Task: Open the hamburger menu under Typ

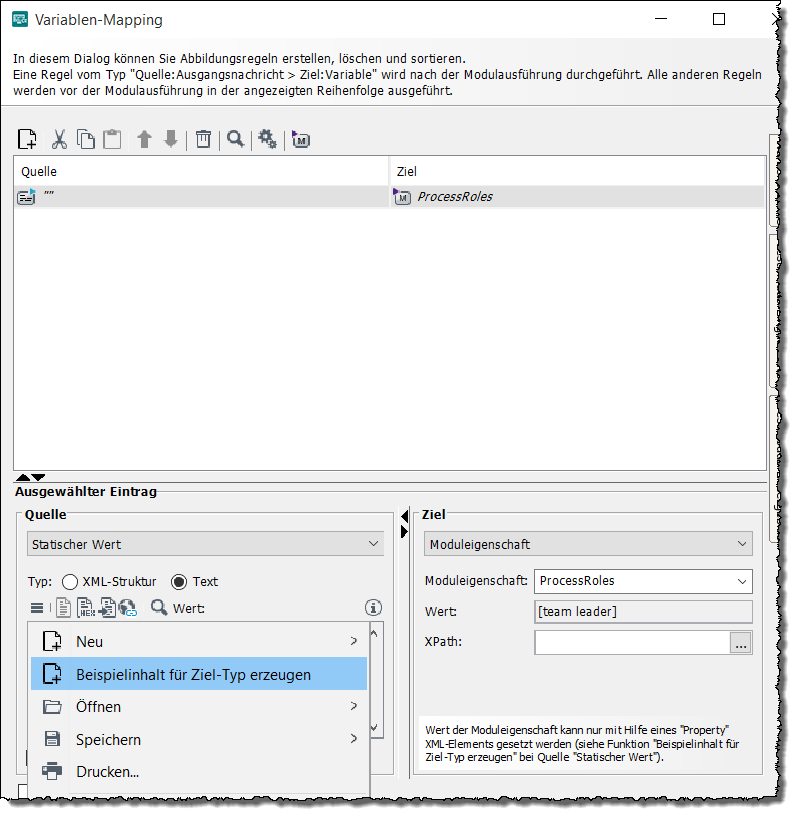Action: coord(37,607)
